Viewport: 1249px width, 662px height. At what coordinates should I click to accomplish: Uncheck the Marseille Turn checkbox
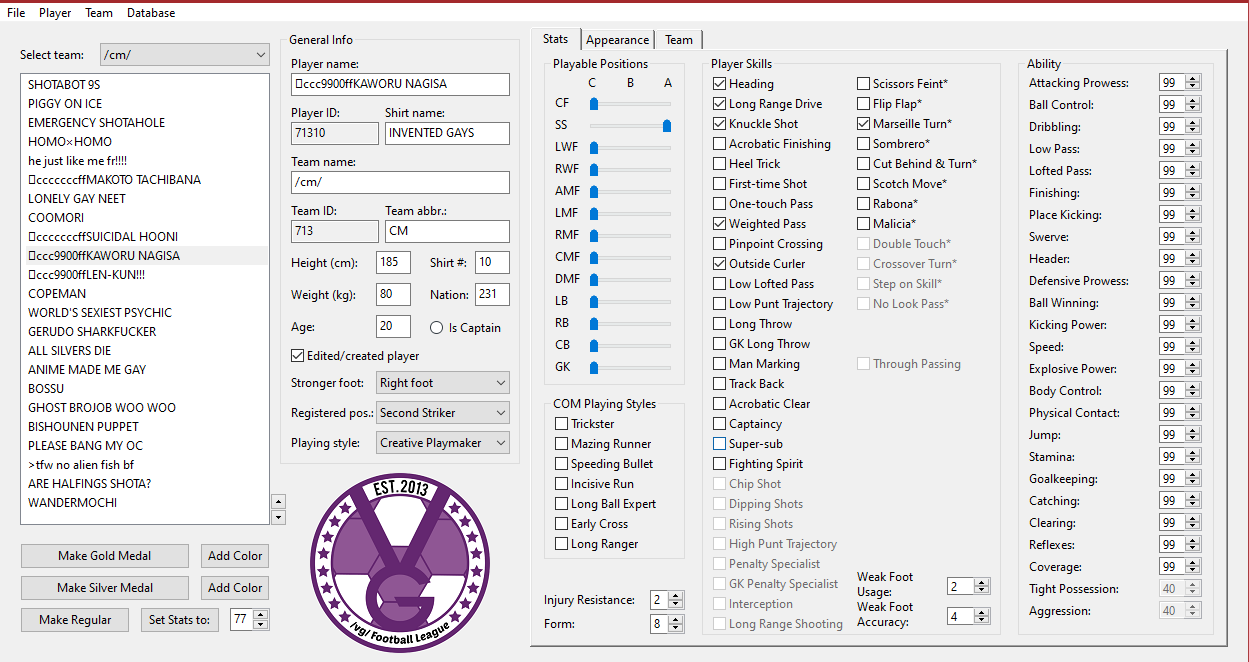tap(864, 124)
